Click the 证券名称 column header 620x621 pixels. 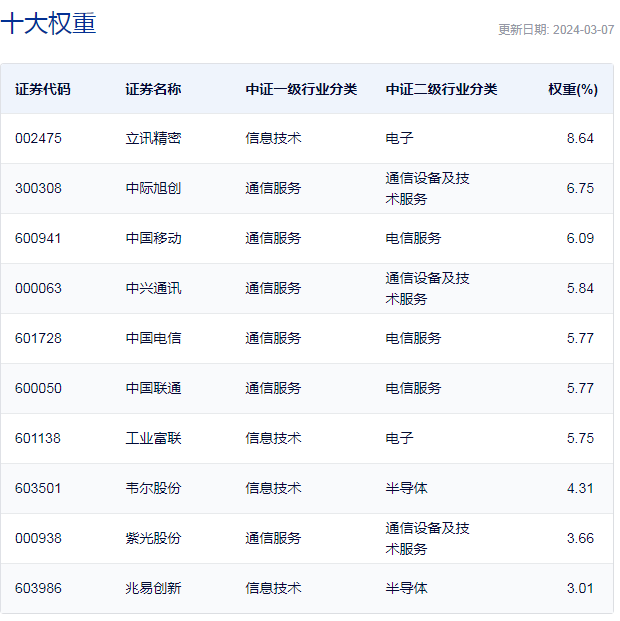pyautogui.click(x=153, y=89)
